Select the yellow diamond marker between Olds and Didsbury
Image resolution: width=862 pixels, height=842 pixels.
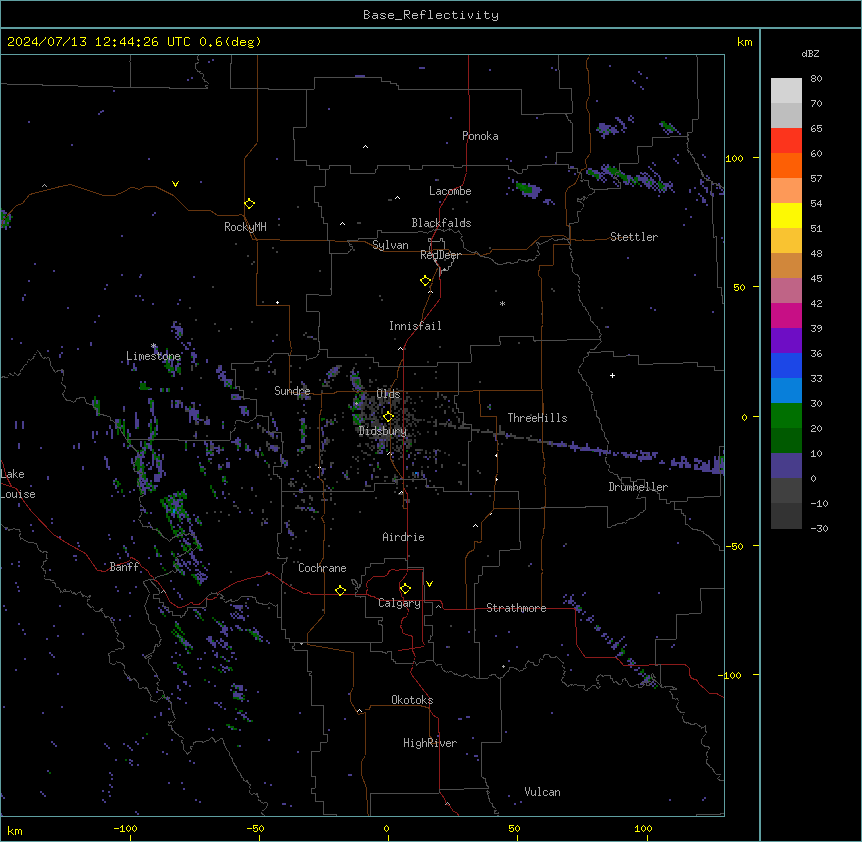point(388,417)
